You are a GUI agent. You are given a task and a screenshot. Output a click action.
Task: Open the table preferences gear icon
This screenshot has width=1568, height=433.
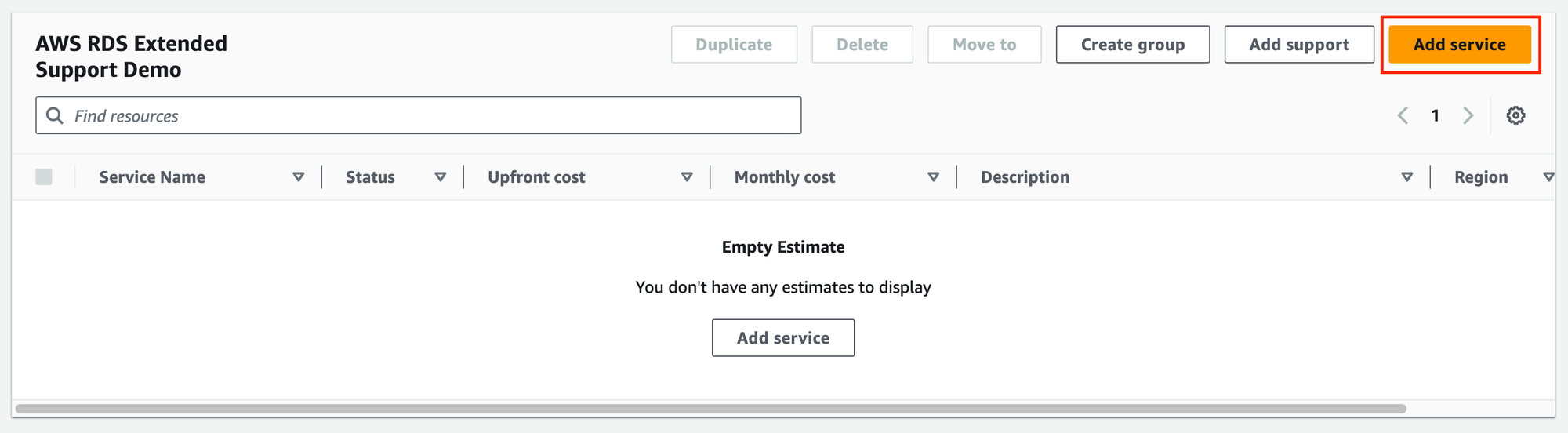(1515, 115)
